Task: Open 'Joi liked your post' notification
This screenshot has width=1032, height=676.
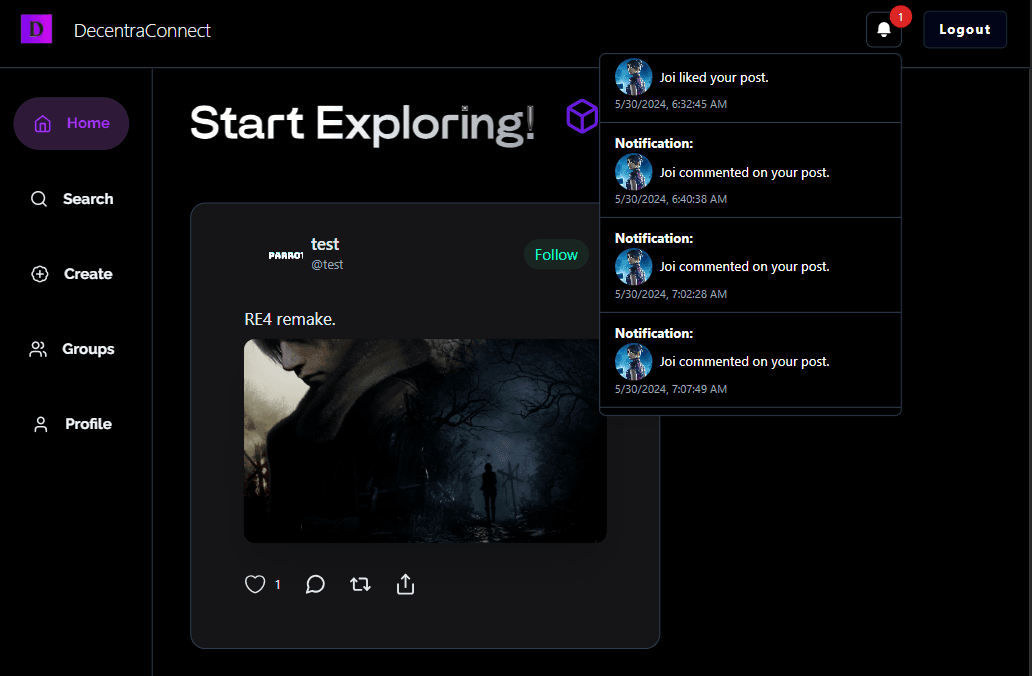Action: 750,88
